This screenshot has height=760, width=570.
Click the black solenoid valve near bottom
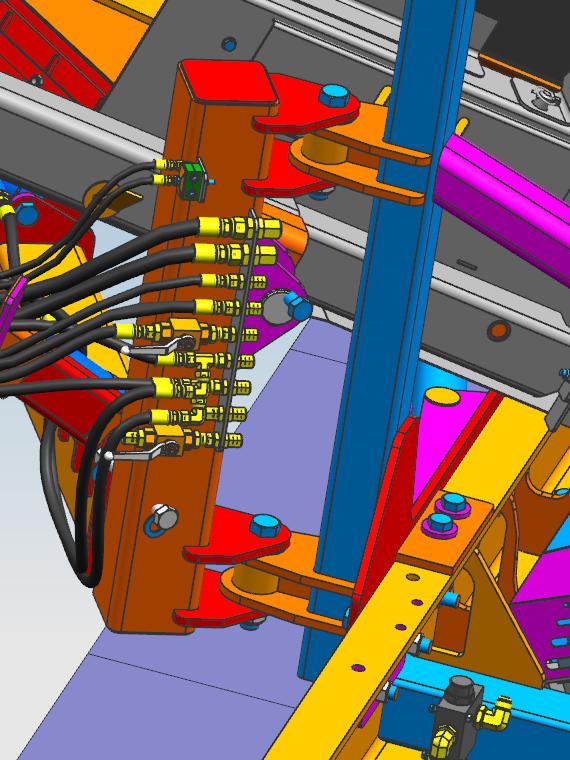(458, 712)
